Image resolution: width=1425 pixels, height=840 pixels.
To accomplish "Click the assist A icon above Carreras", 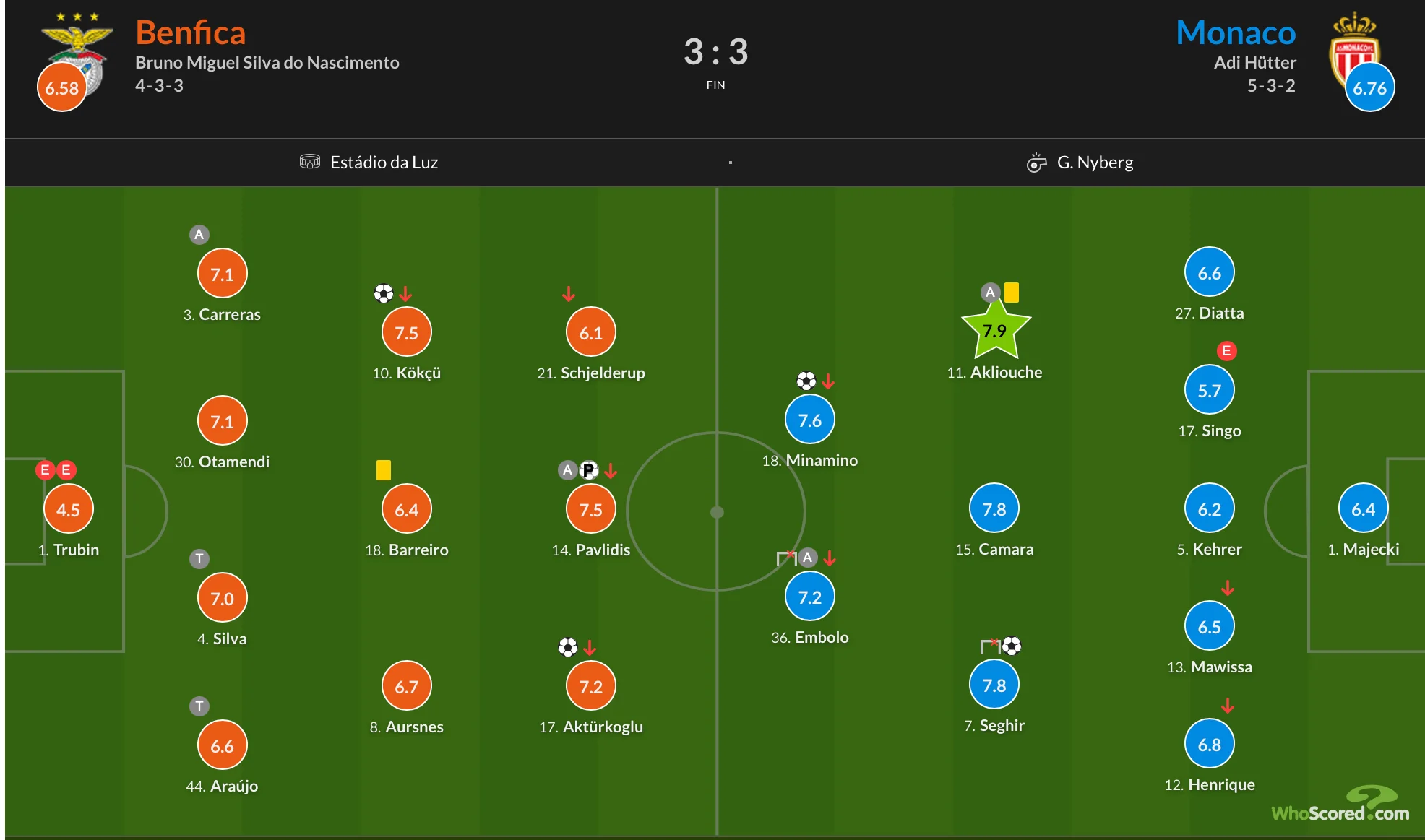I will pyautogui.click(x=199, y=235).
